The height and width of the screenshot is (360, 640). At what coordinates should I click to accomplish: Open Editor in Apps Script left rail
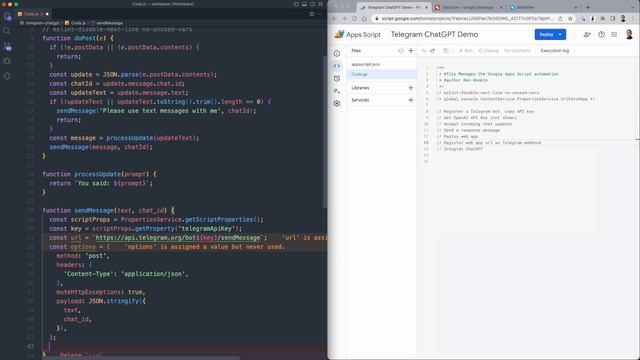337,66
